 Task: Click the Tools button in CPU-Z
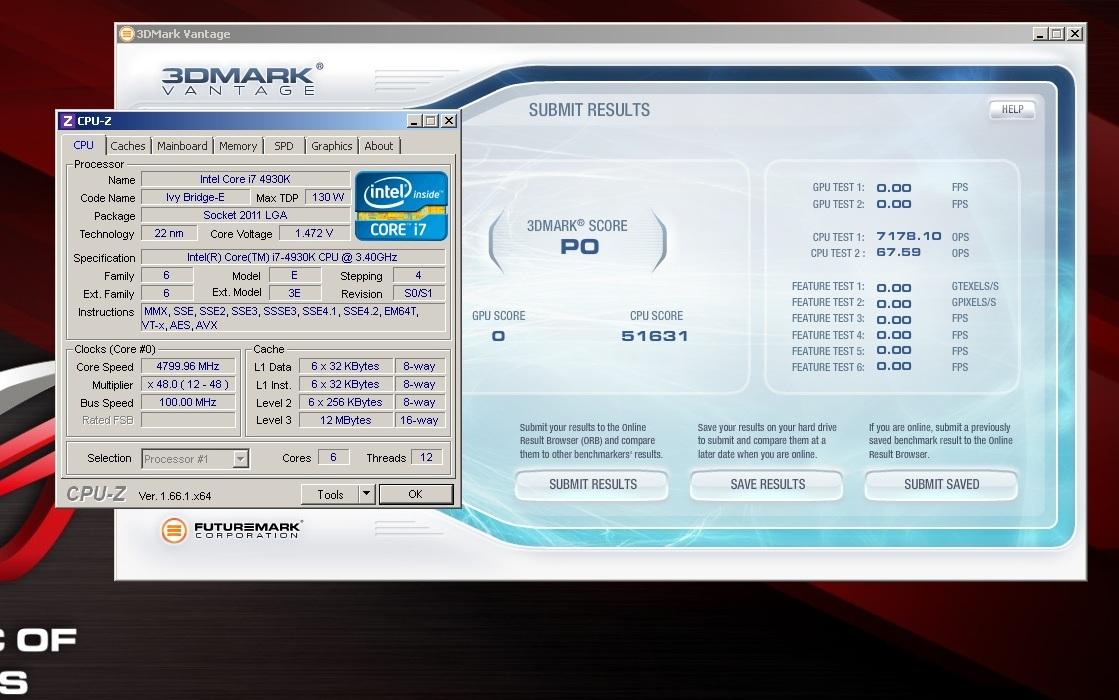(330, 494)
